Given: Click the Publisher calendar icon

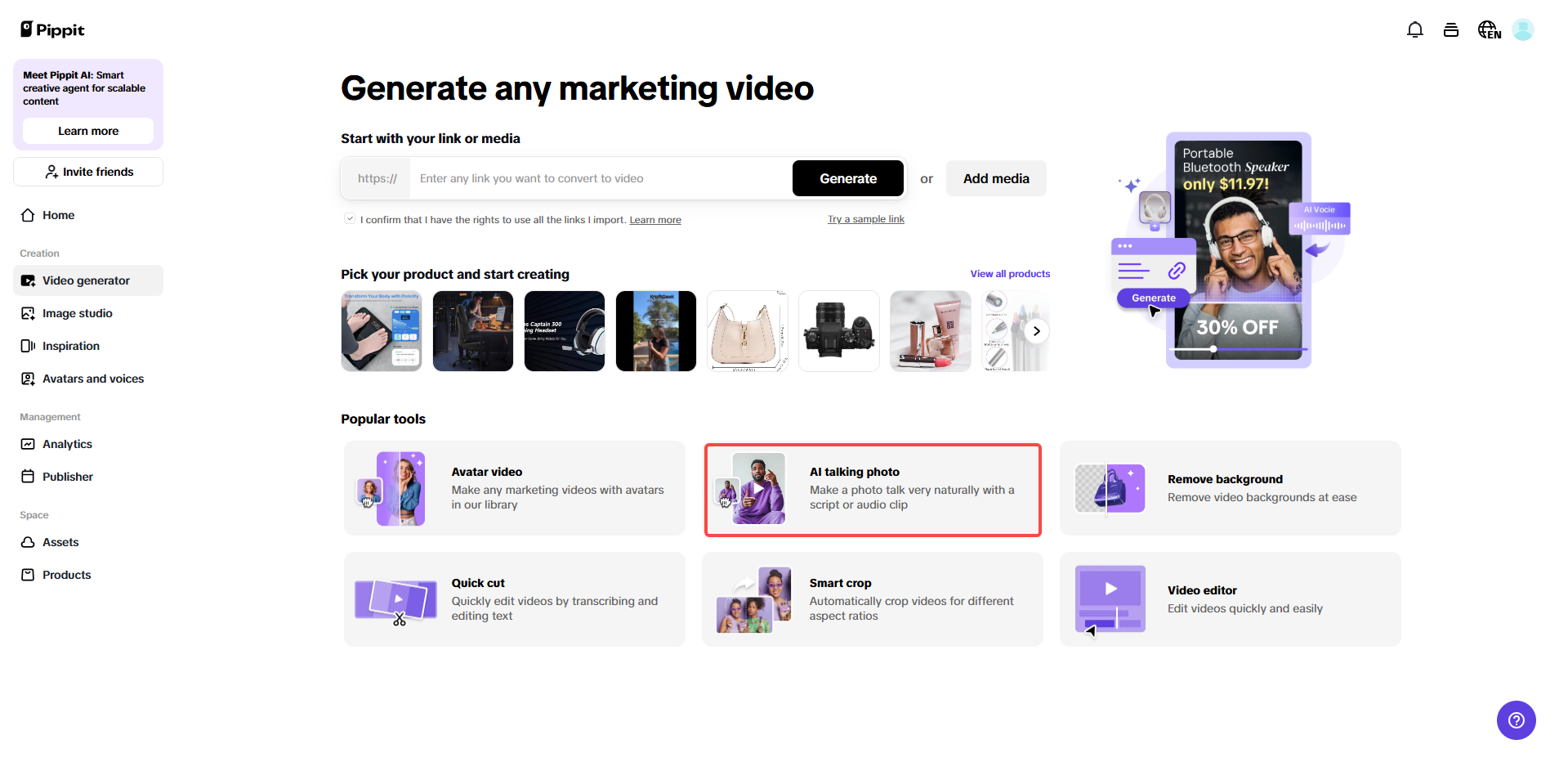Looking at the screenshot, I should point(28,477).
